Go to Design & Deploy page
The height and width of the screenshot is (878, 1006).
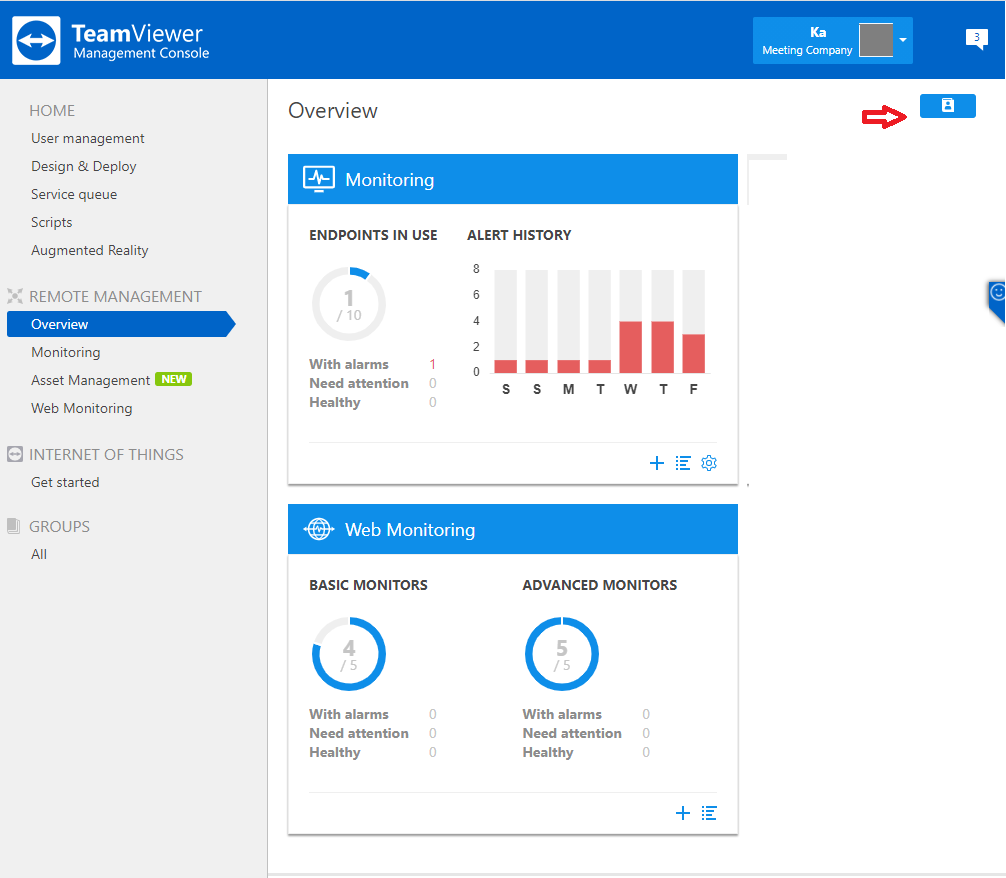pos(84,166)
